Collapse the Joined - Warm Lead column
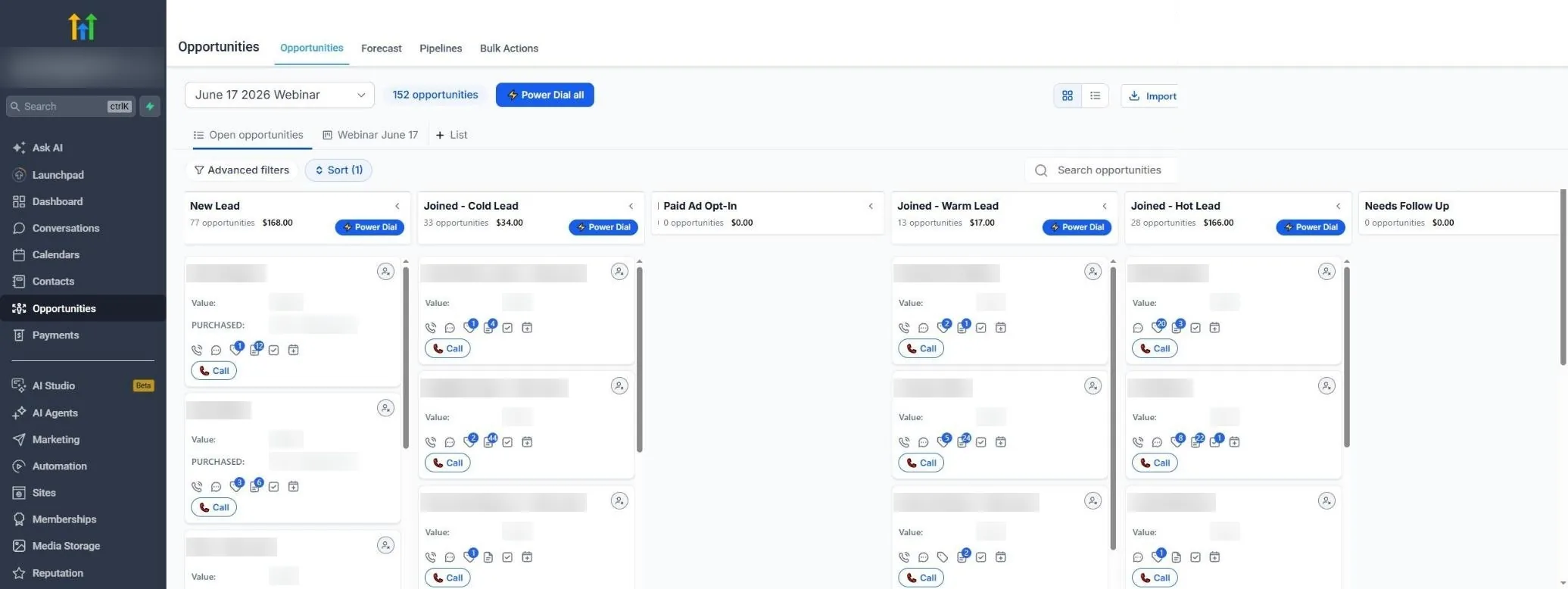The height and width of the screenshot is (589, 1568). pyautogui.click(x=1105, y=206)
